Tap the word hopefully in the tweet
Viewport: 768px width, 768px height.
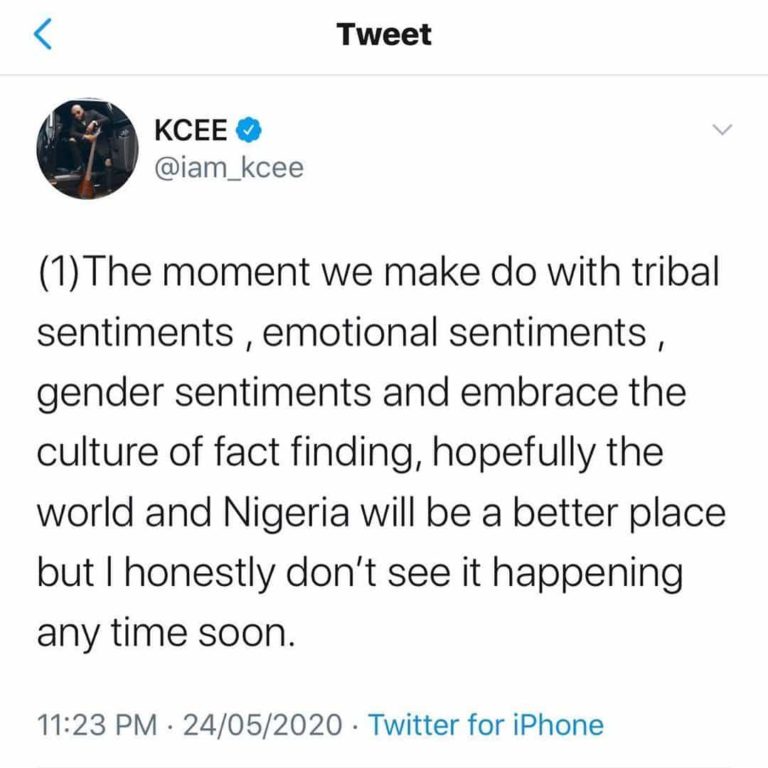513,453
